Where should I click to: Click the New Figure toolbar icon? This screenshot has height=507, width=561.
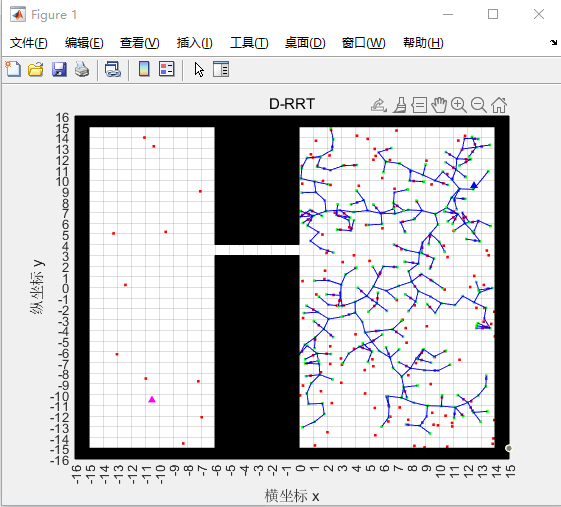point(13,69)
